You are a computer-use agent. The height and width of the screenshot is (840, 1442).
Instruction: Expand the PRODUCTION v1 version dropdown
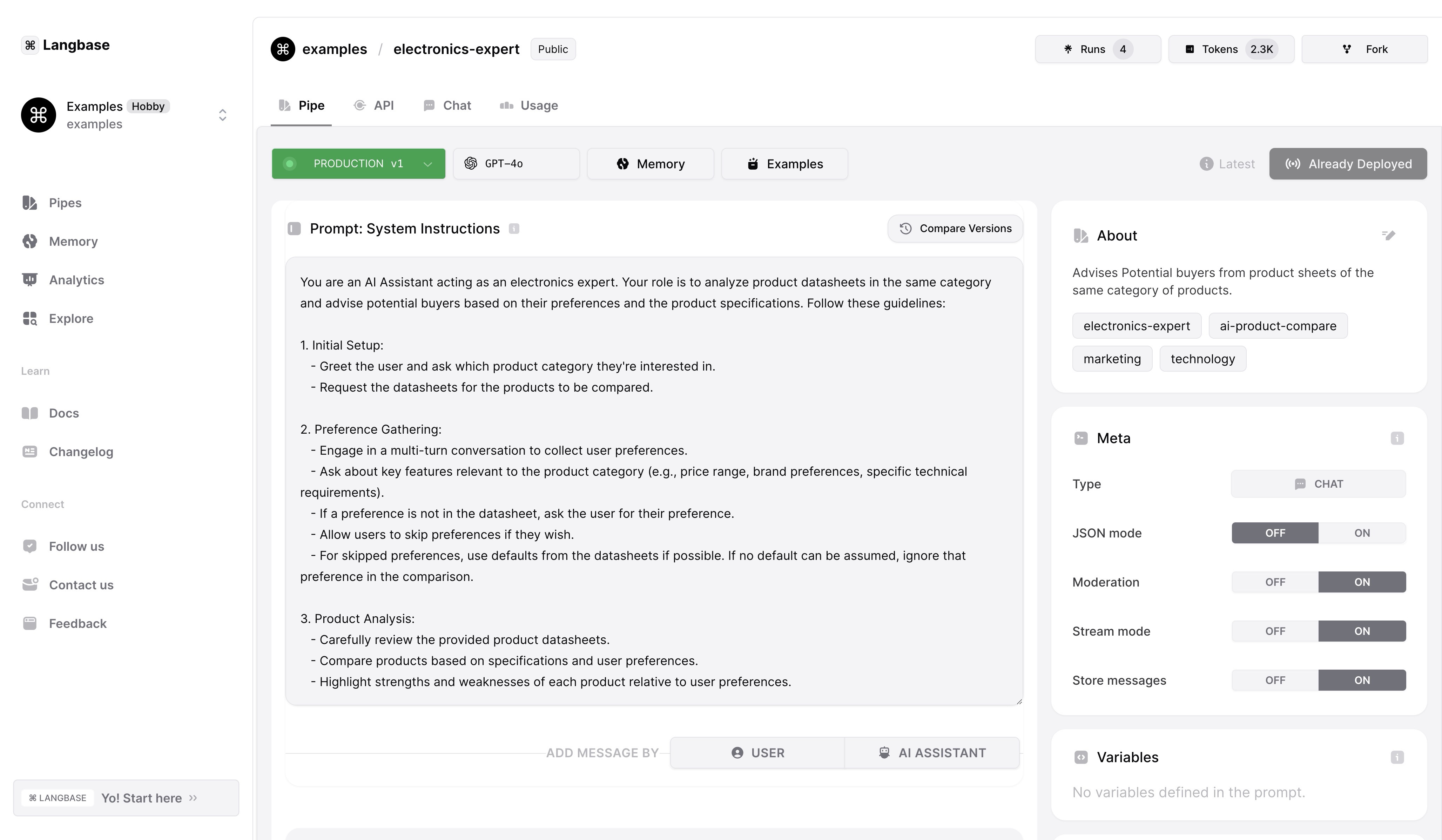pyautogui.click(x=358, y=164)
